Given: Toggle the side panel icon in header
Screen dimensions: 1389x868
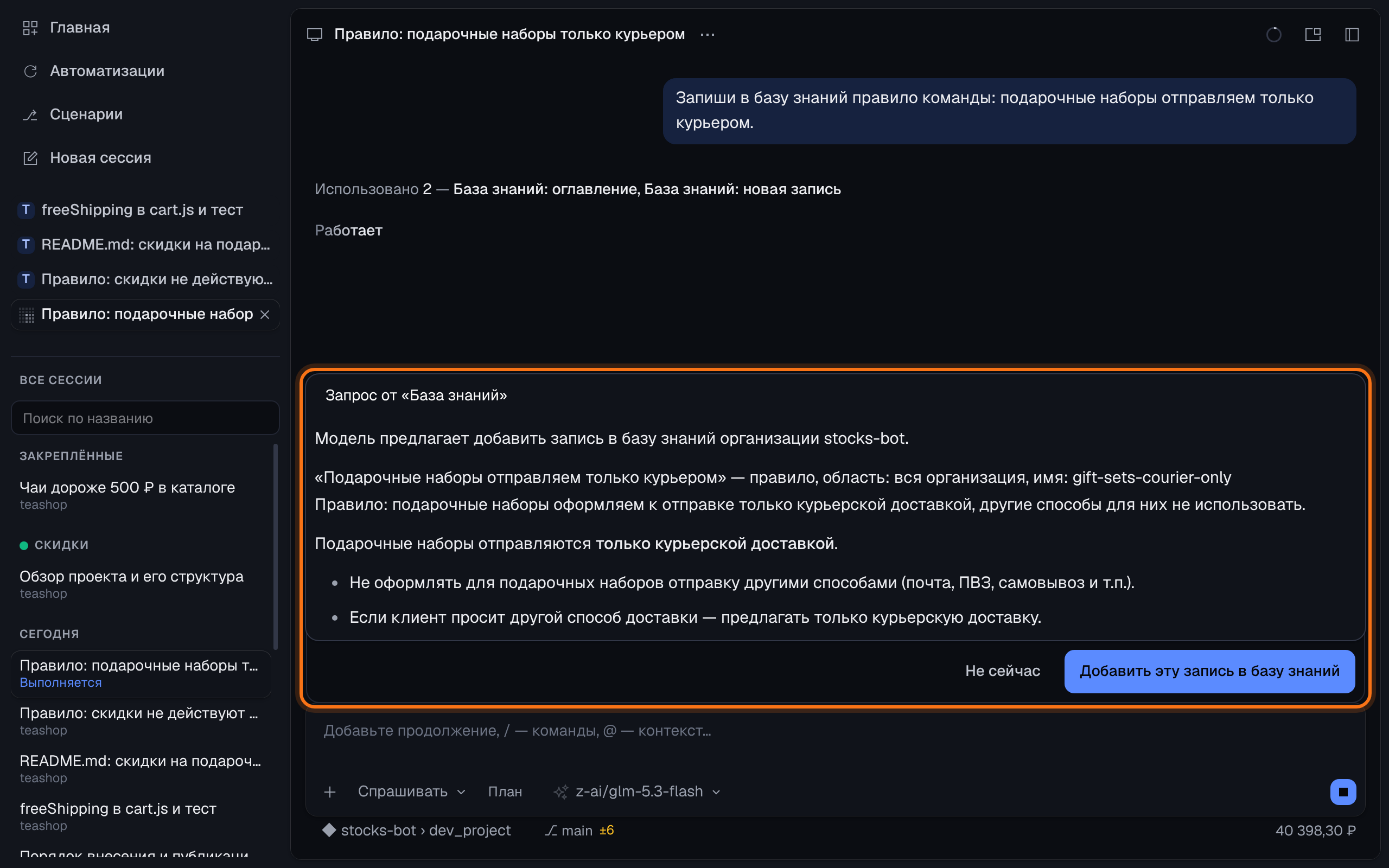Looking at the screenshot, I should [x=1352, y=34].
